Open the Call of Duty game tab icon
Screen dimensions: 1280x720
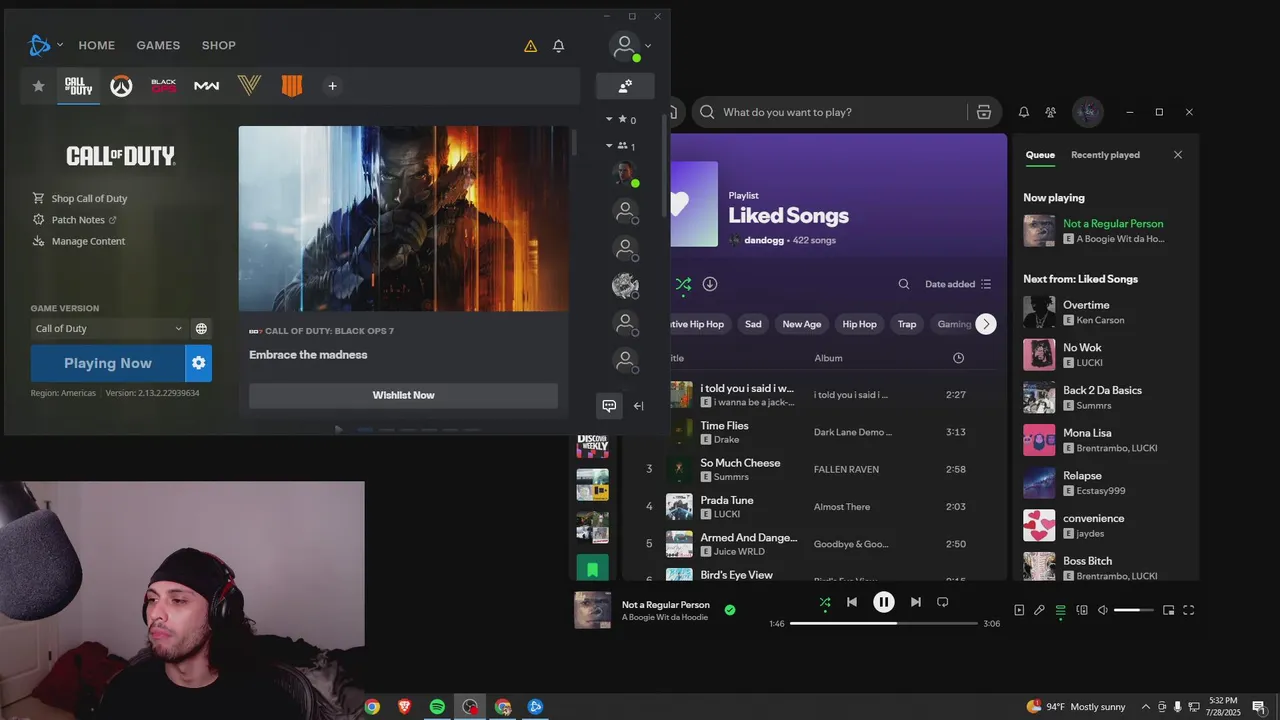tap(78, 86)
